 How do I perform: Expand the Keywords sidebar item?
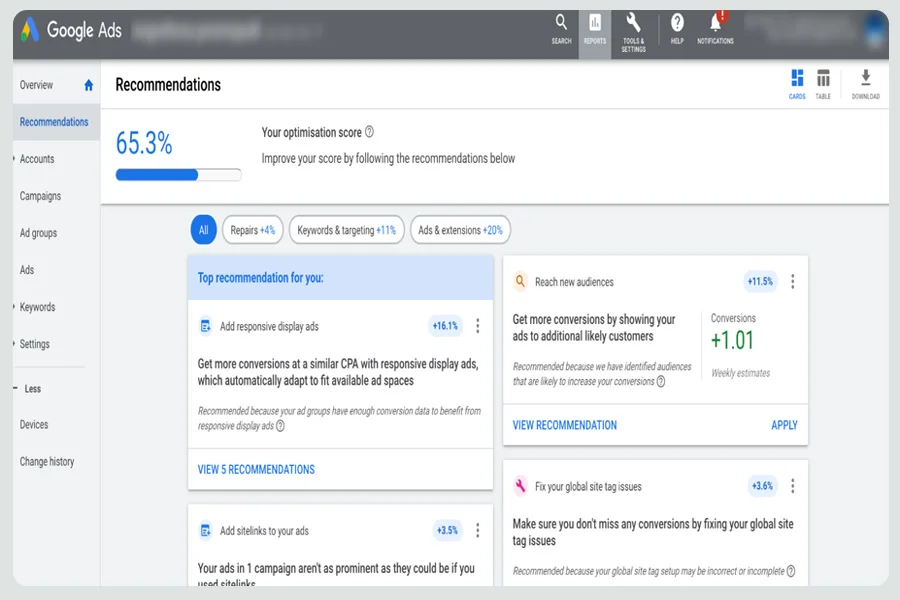tap(14, 307)
